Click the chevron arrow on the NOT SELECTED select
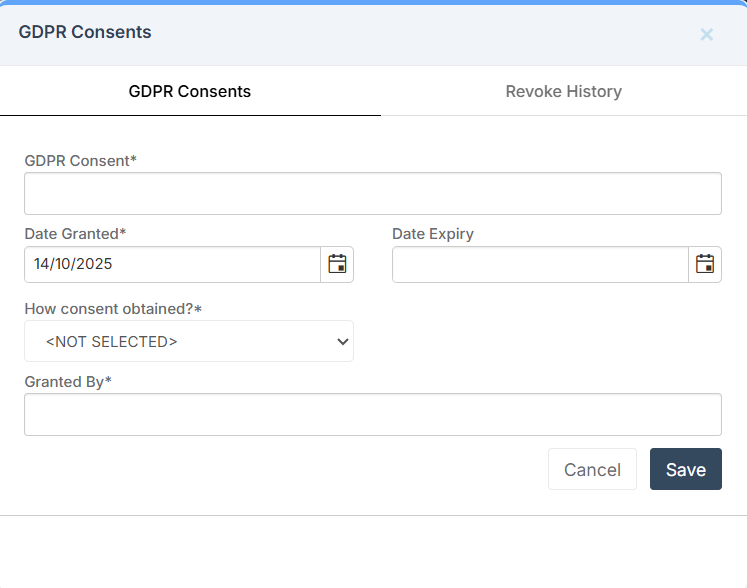The width and height of the screenshot is (747, 588). point(343,341)
